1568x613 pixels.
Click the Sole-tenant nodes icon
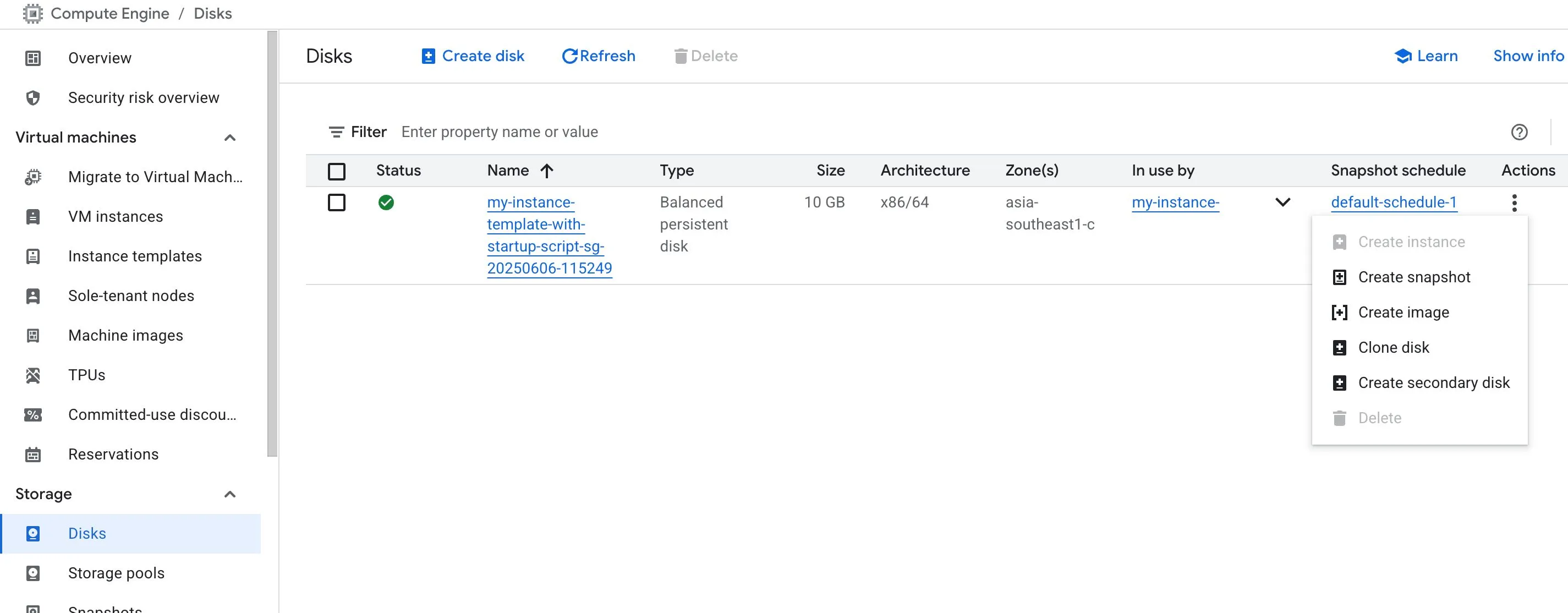[33, 296]
